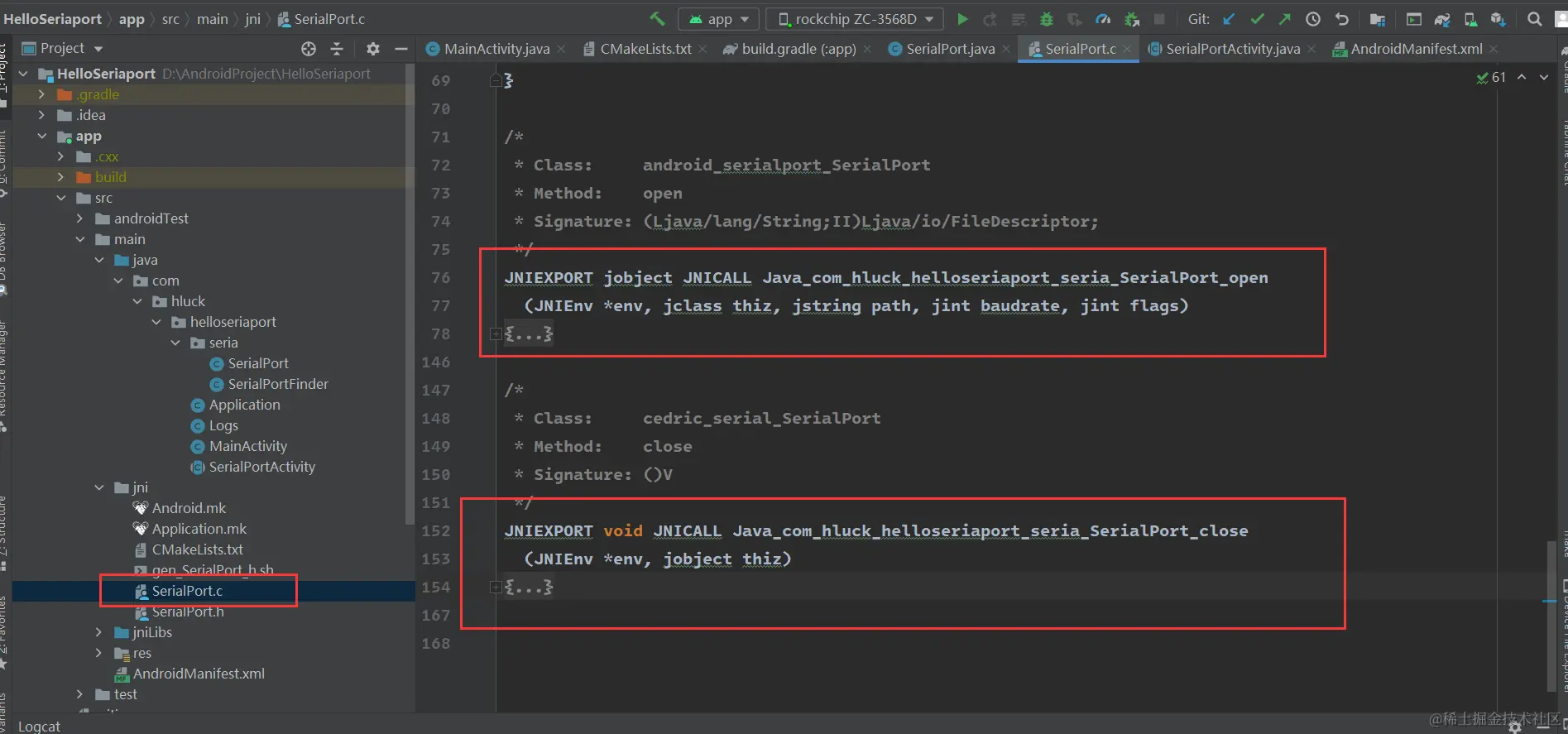The height and width of the screenshot is (734, 1568).
Task: Open the Run Anything terminal icon
Action: [x=1414, y=18]
